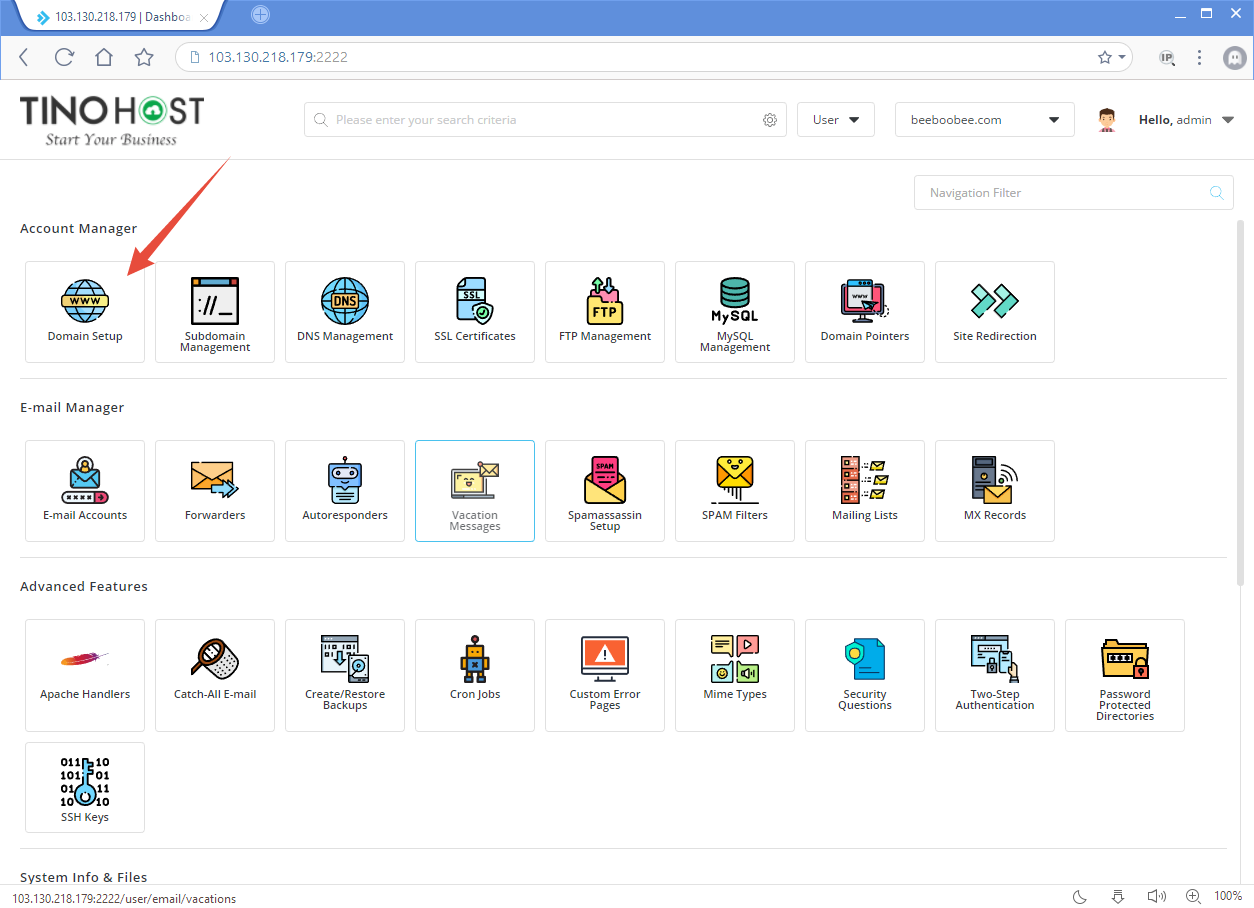The height and width of the screenshot is (908, 1254).
Task: Open the E-mail Accounts manager
Action: [84, 491]
